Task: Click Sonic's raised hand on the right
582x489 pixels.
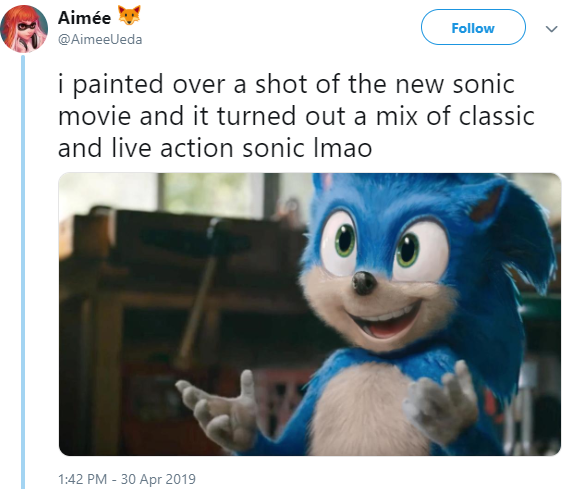Action: click(442, 404)
